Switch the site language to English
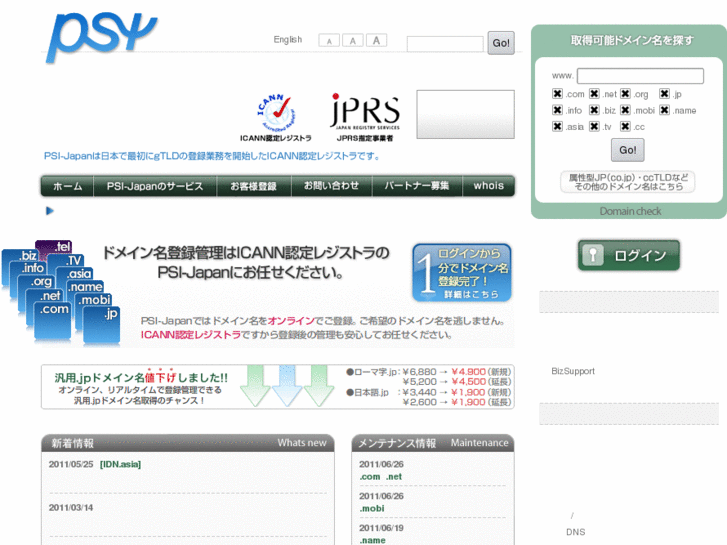Image resolution: width=727 pixels, height=545 pixels. [x=287, y=40]
